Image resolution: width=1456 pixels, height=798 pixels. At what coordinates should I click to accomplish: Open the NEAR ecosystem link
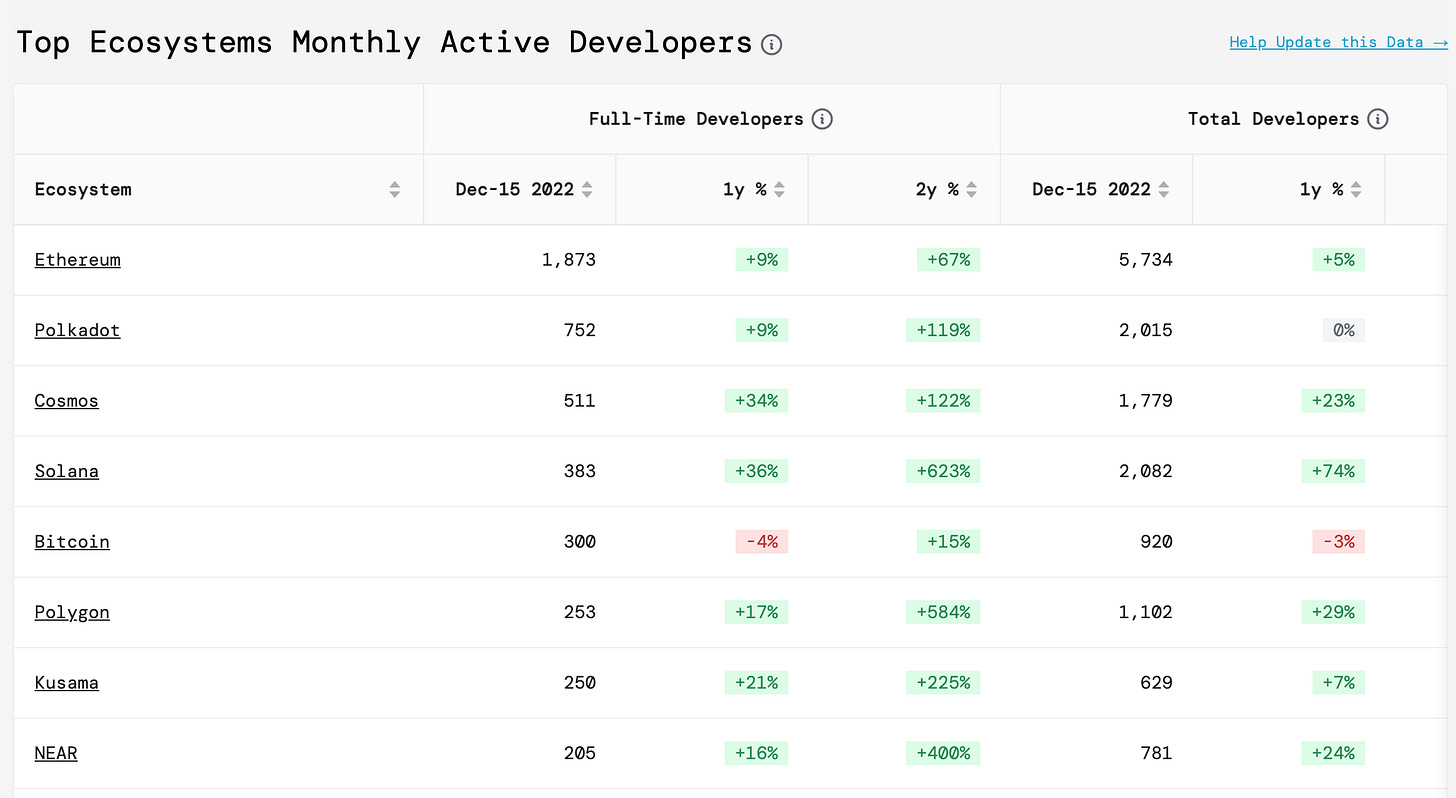coord(56,753)
